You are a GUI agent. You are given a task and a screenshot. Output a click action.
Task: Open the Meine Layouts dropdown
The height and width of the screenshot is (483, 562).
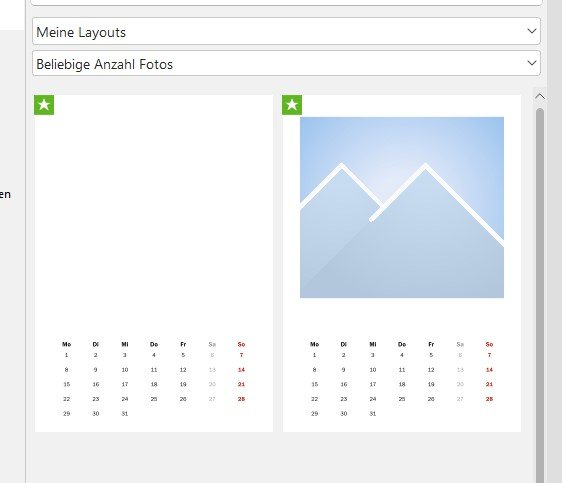pos(286,32)
